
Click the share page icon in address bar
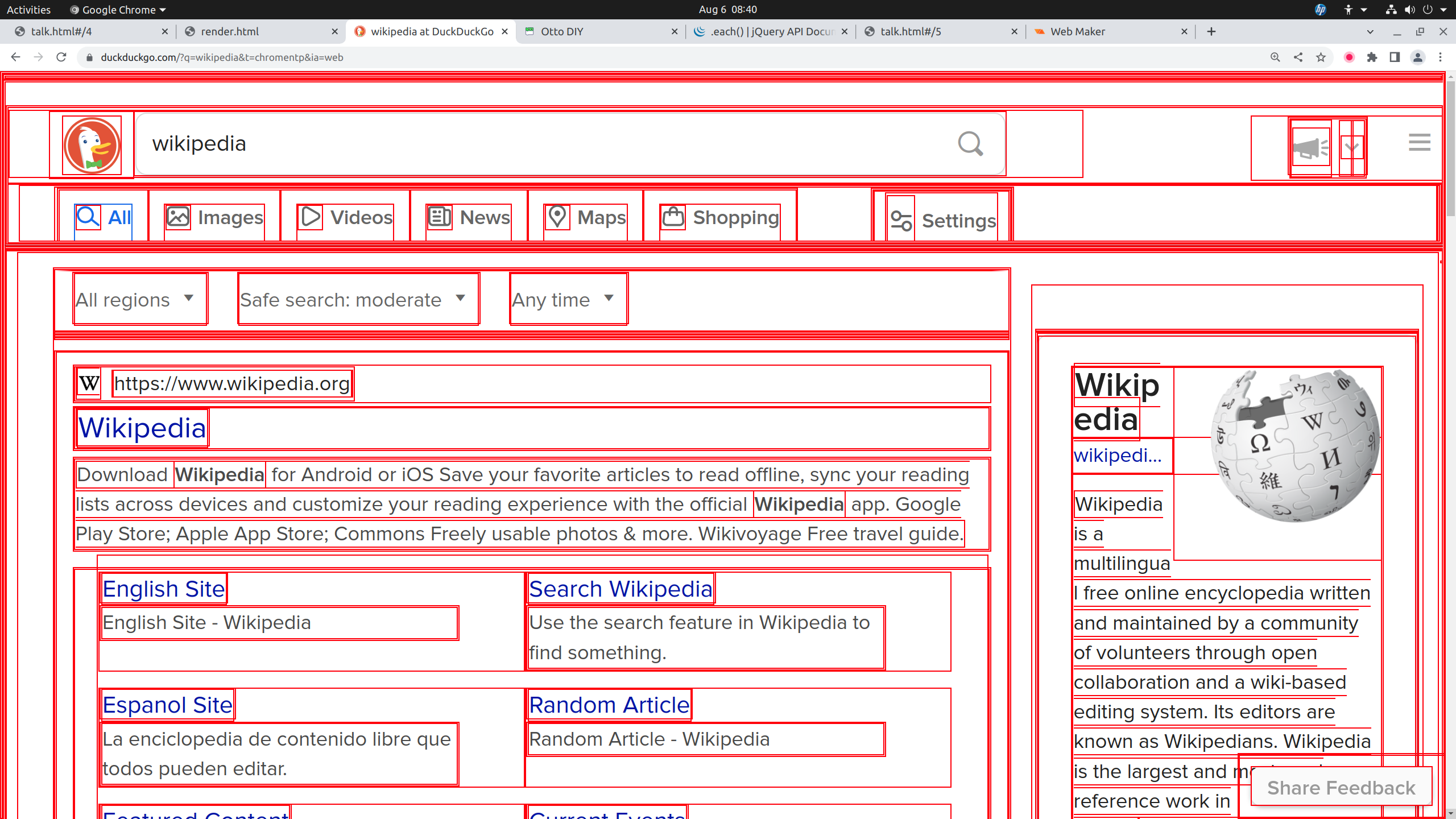pos(1298,57)
